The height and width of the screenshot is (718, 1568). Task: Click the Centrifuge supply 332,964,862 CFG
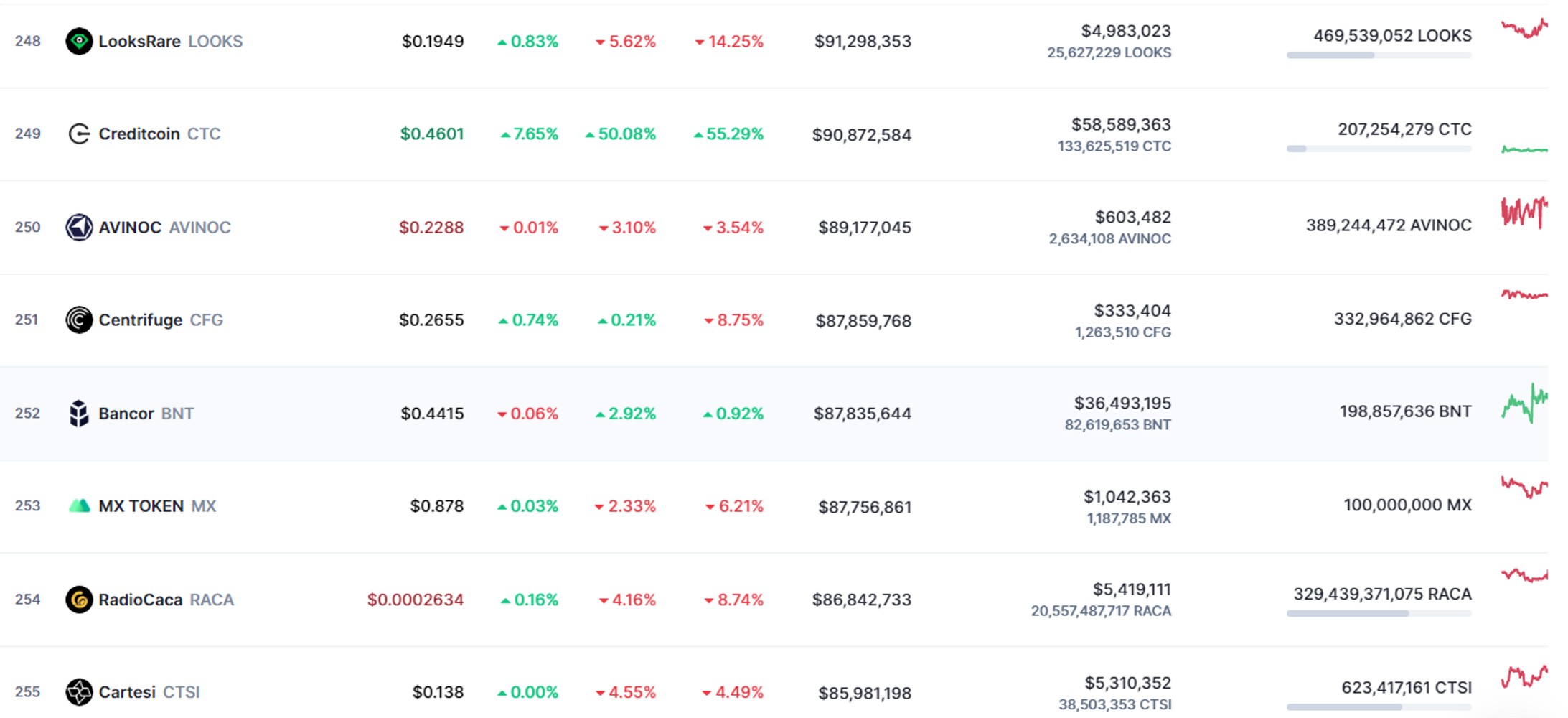(x=1403, y=319)
